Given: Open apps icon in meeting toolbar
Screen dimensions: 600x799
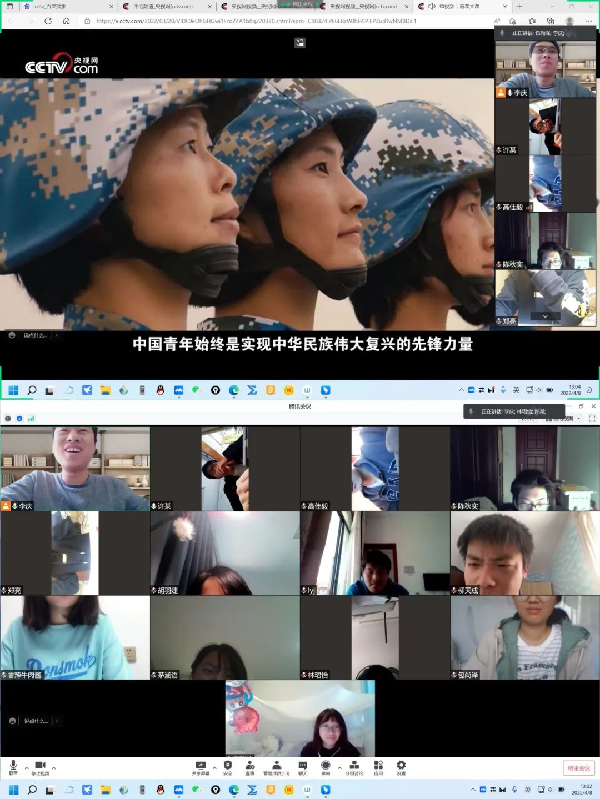Looking at the screenshot, I should 378,767.
